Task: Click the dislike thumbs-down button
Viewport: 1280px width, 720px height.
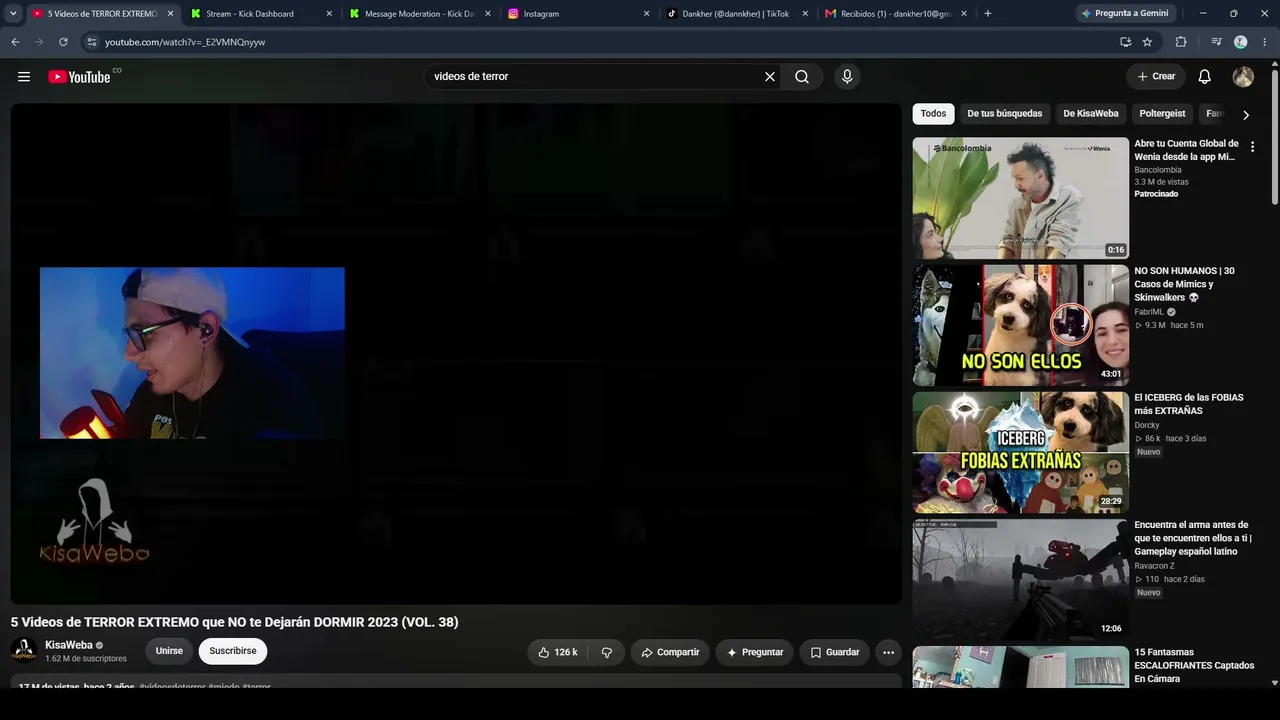Action: click(x=607, y=652)
